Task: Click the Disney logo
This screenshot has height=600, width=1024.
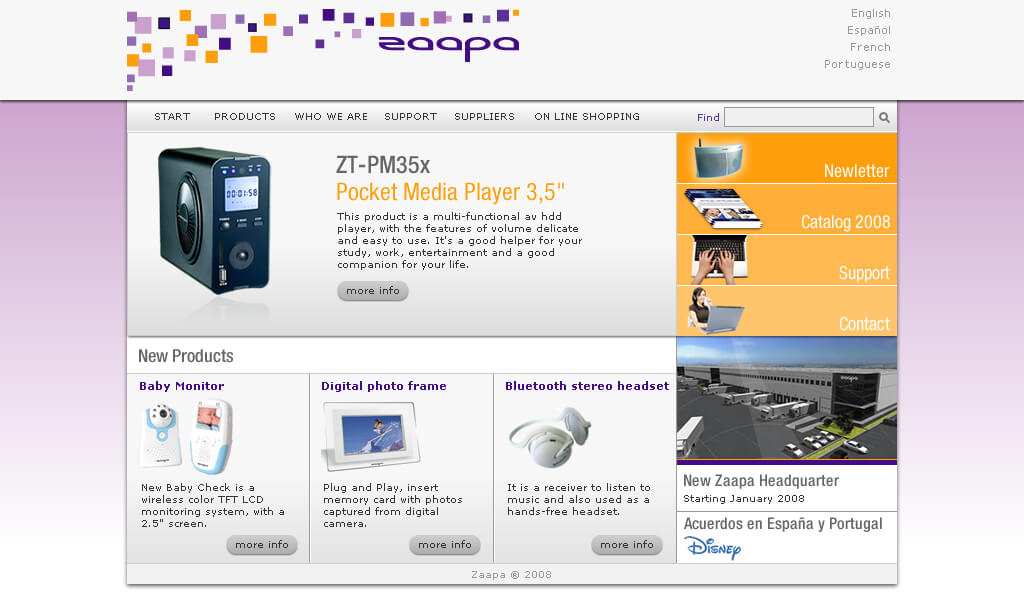Action: pyautogui.click(x=712, y=547)
